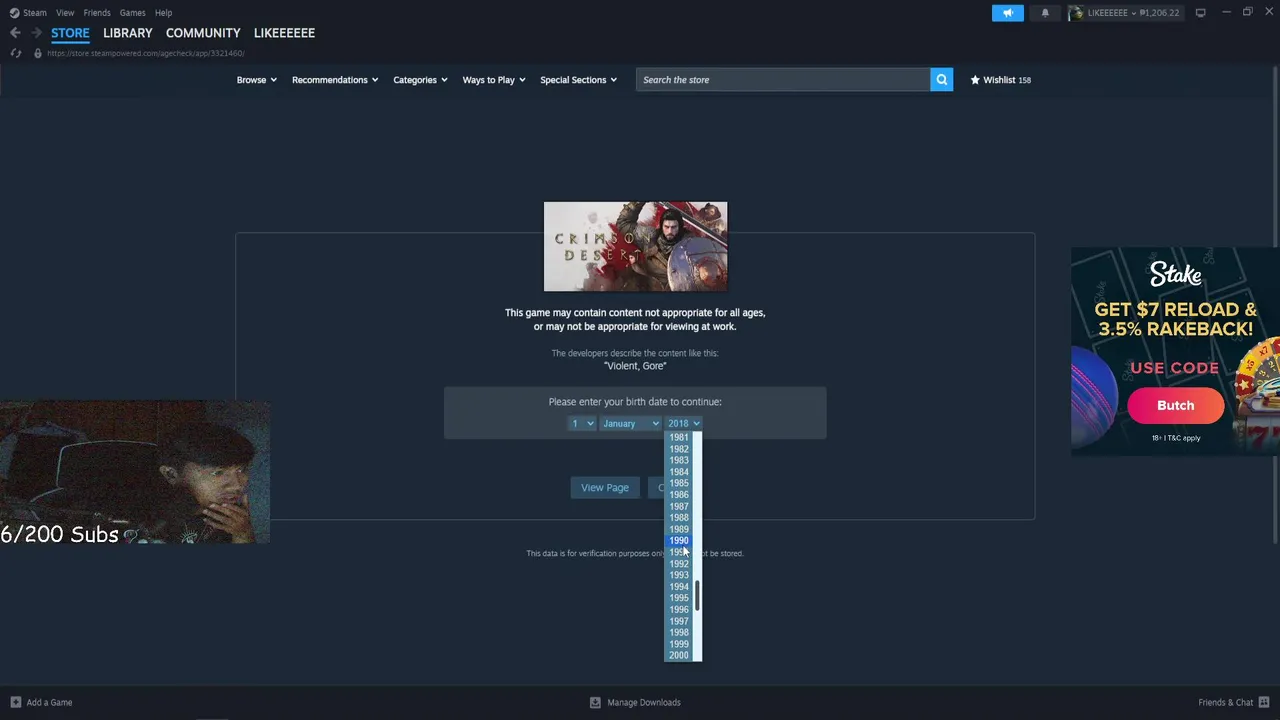Click the forward navigation arrow
The width and height of the screenshot is (1280, 720).
coord(36,33)
